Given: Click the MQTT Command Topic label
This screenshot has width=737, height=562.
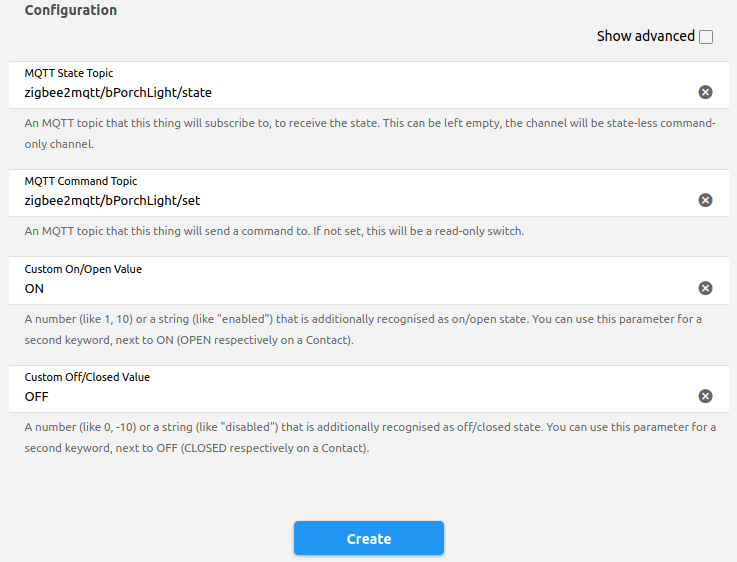Looking at the screenshot, I should click(x=78, y=181).
